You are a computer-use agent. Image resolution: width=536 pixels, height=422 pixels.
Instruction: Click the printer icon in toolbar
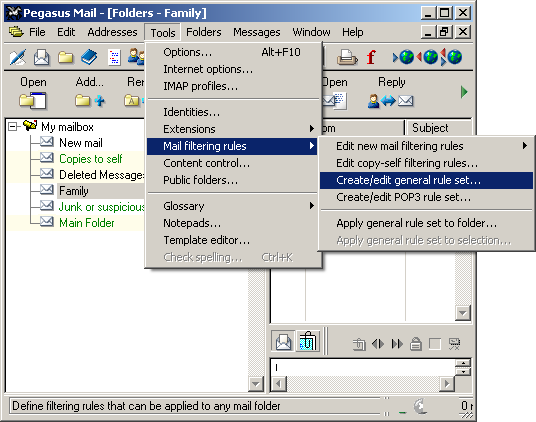point(347,57)
